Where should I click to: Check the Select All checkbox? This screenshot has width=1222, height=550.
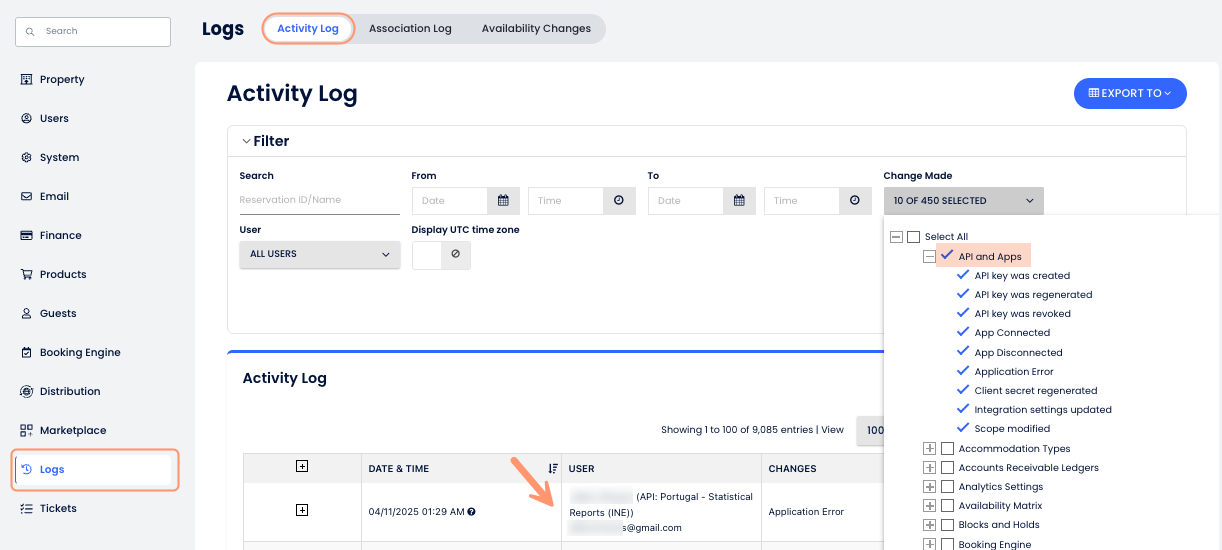coord(913,237)
